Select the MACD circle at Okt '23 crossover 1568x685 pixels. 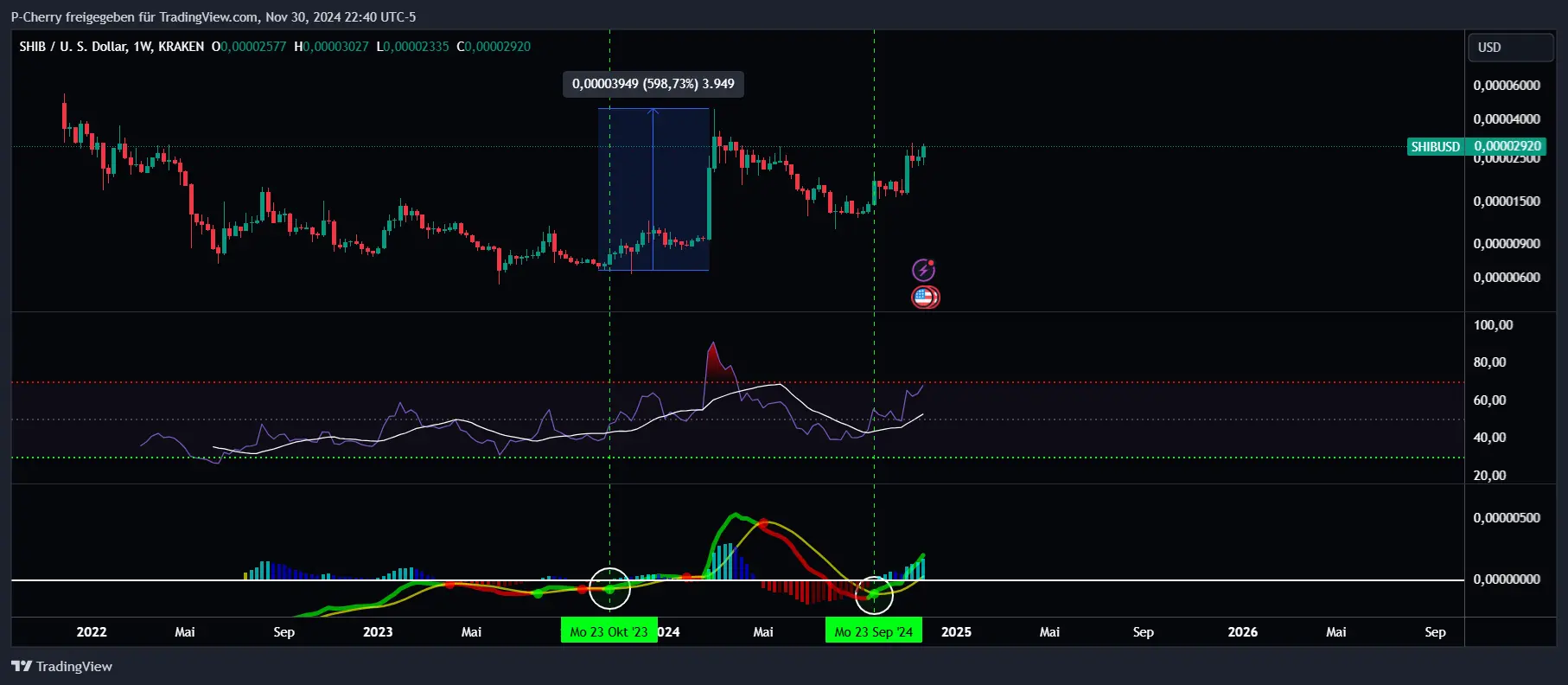click(x=609, y=589)
